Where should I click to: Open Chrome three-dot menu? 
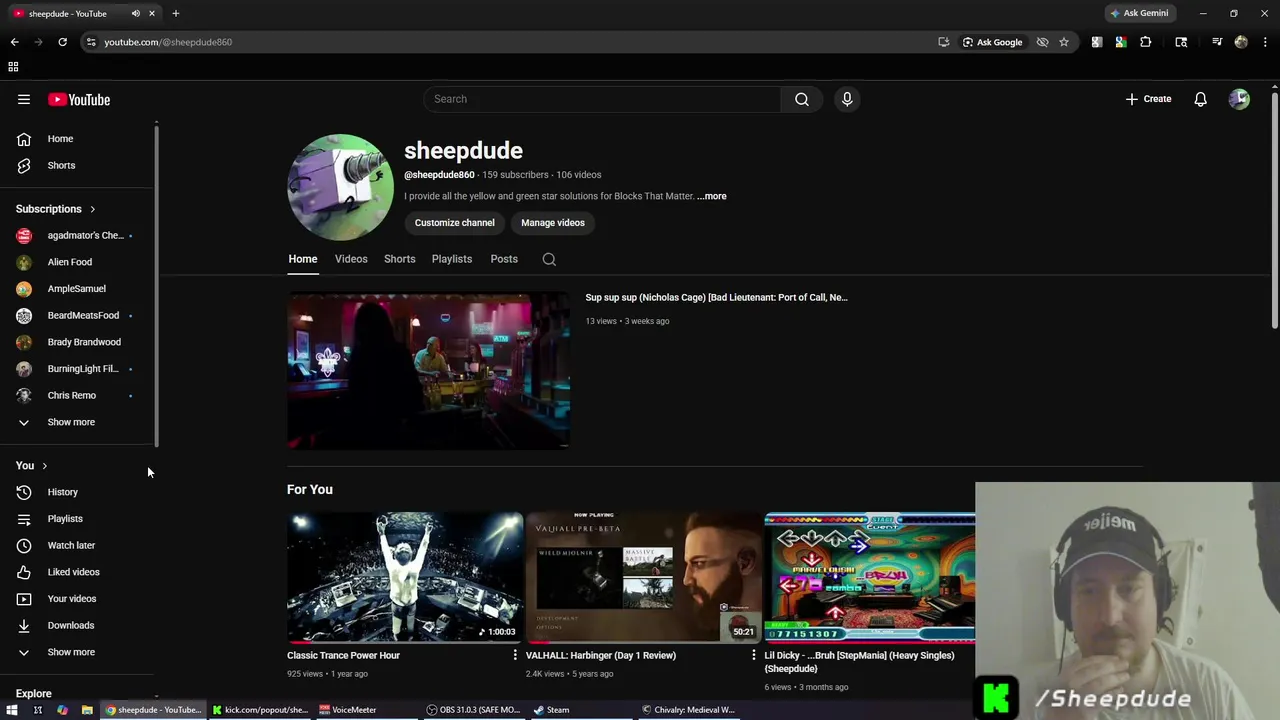(x=1265, y=42)
